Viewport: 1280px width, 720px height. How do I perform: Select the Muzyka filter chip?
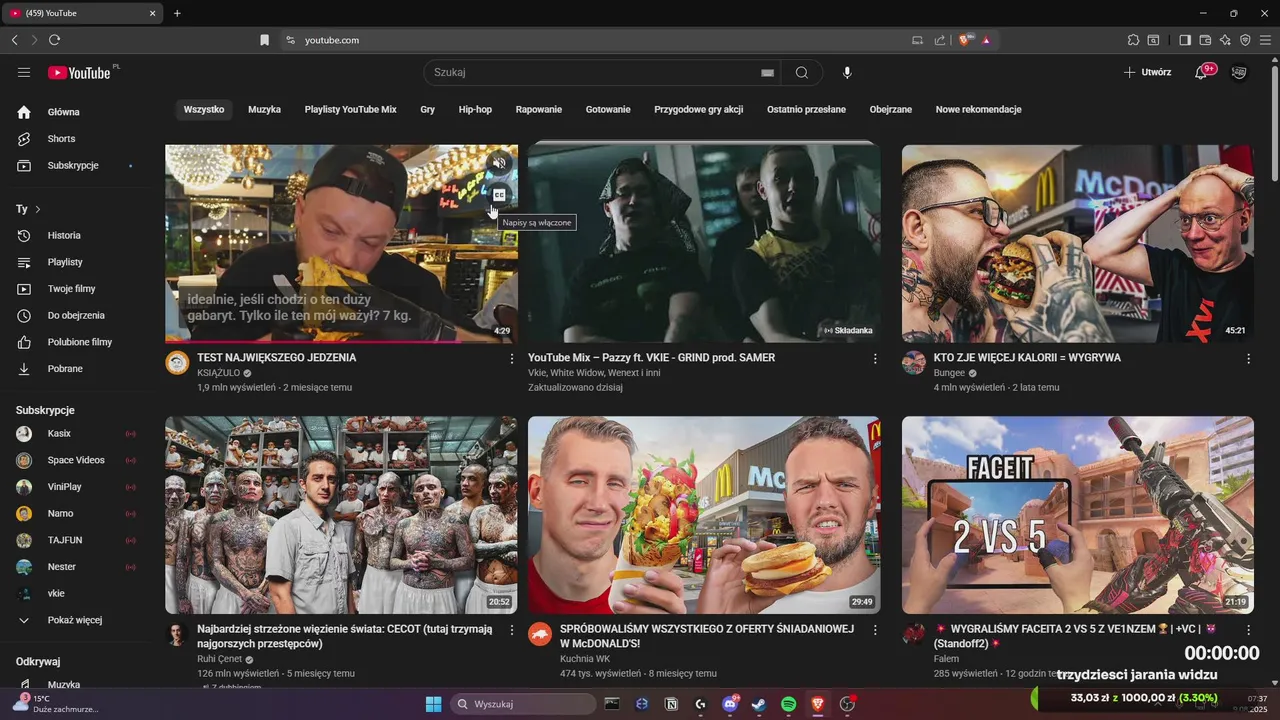[x=264, y=109]
